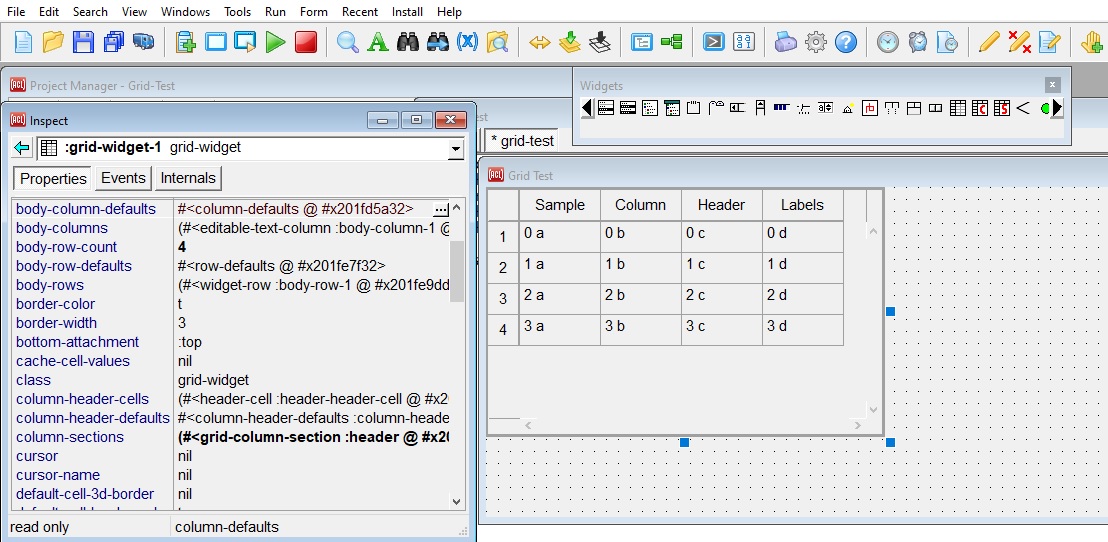The image size is (1108, 542).
Task: Click the gear Options icon
Action: pyautogui.click(x=816, y=42)
